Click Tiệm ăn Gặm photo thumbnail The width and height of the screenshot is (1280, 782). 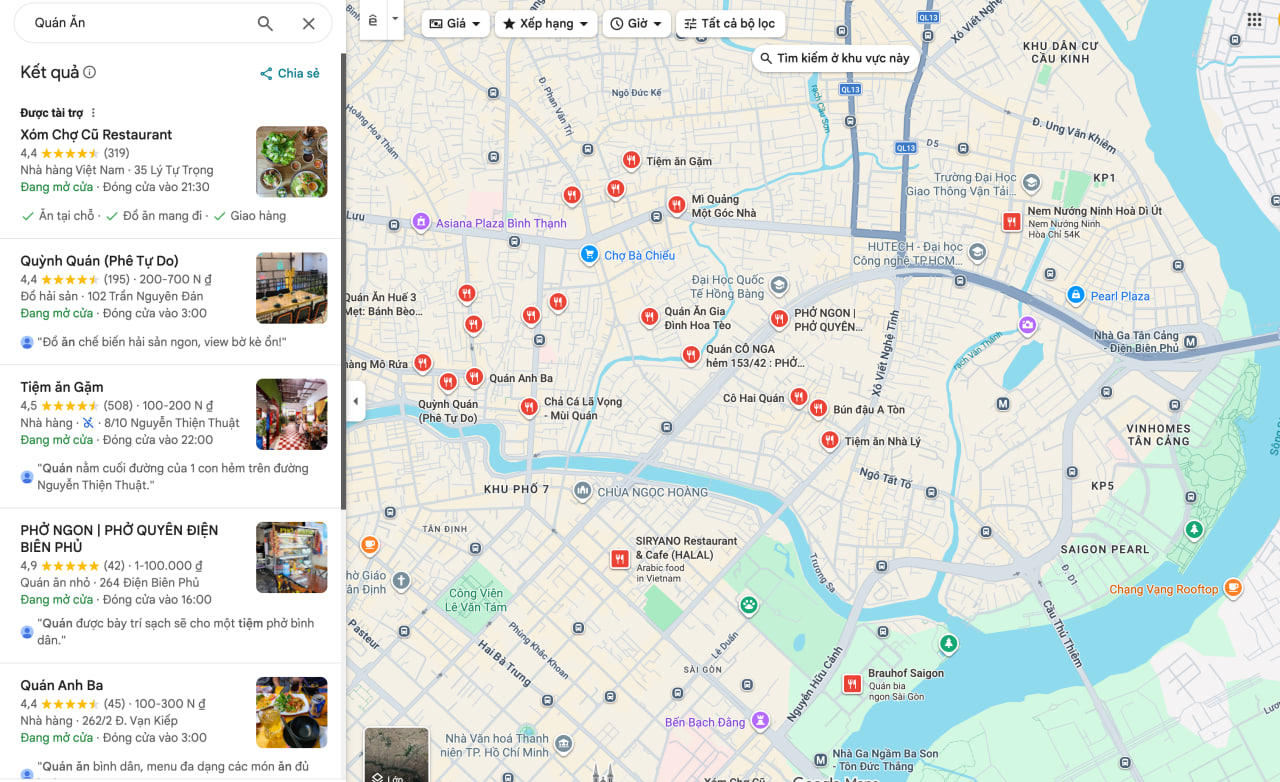pos(292,414)
